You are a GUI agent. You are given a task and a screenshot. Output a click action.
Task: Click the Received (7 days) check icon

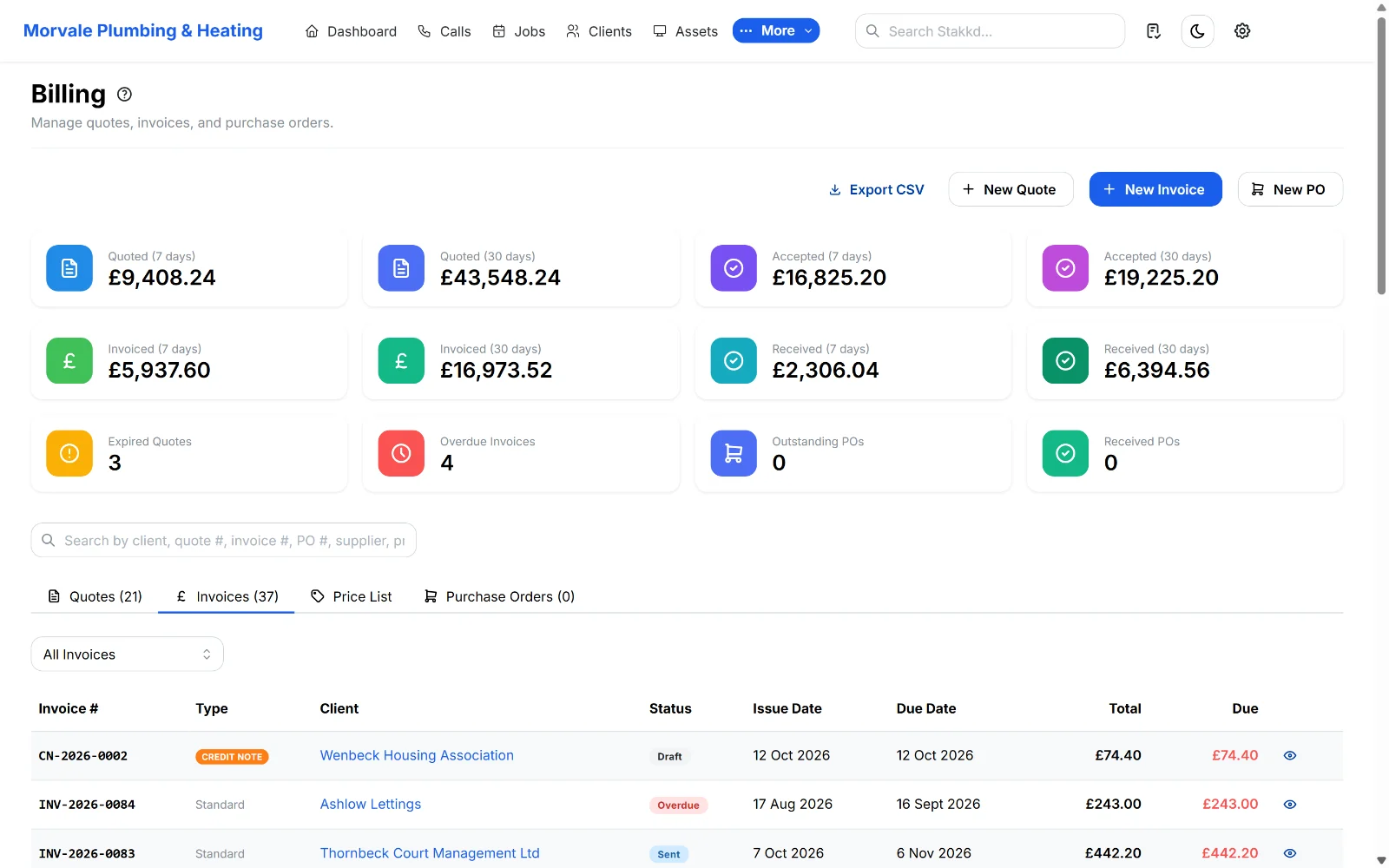734,360
